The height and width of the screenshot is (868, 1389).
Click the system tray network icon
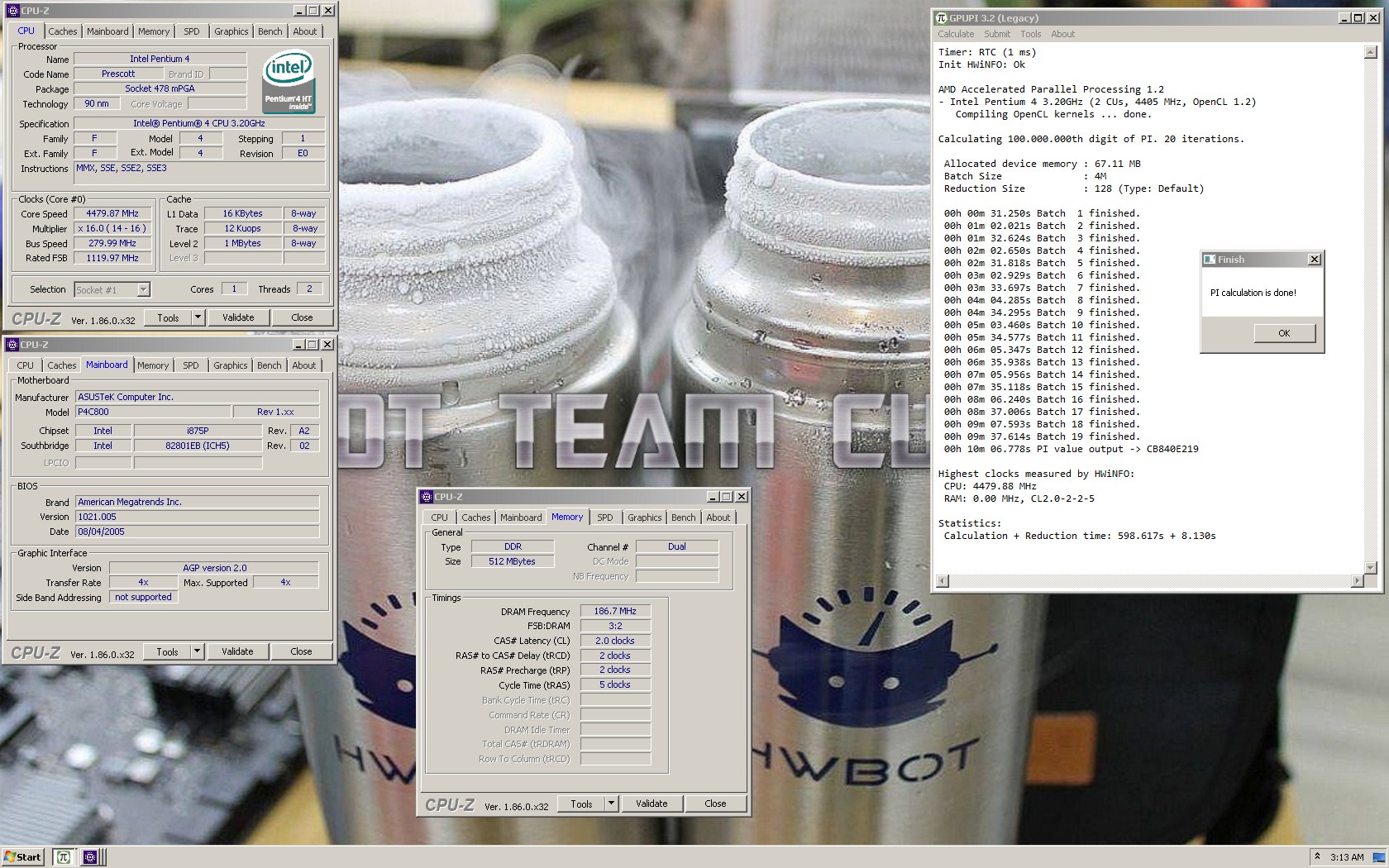pyautogui.click(x=1377, y=857)
